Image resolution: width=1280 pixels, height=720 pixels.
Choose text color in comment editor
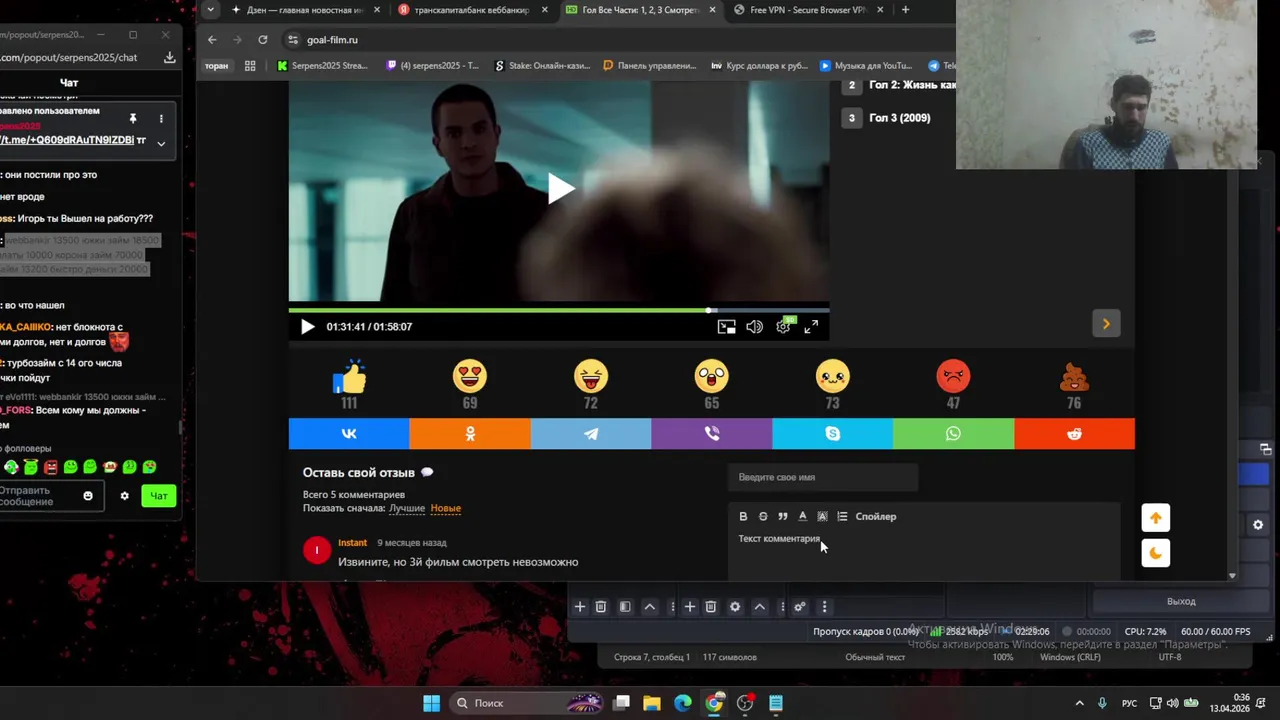(x=802, y=517)
